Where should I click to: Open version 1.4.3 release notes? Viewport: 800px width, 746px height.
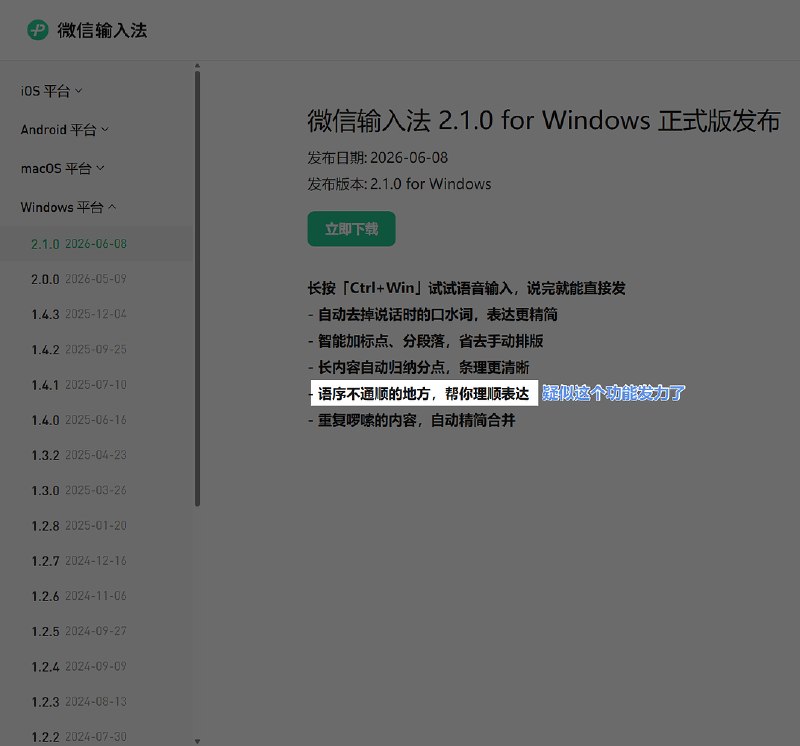point(79,314)
